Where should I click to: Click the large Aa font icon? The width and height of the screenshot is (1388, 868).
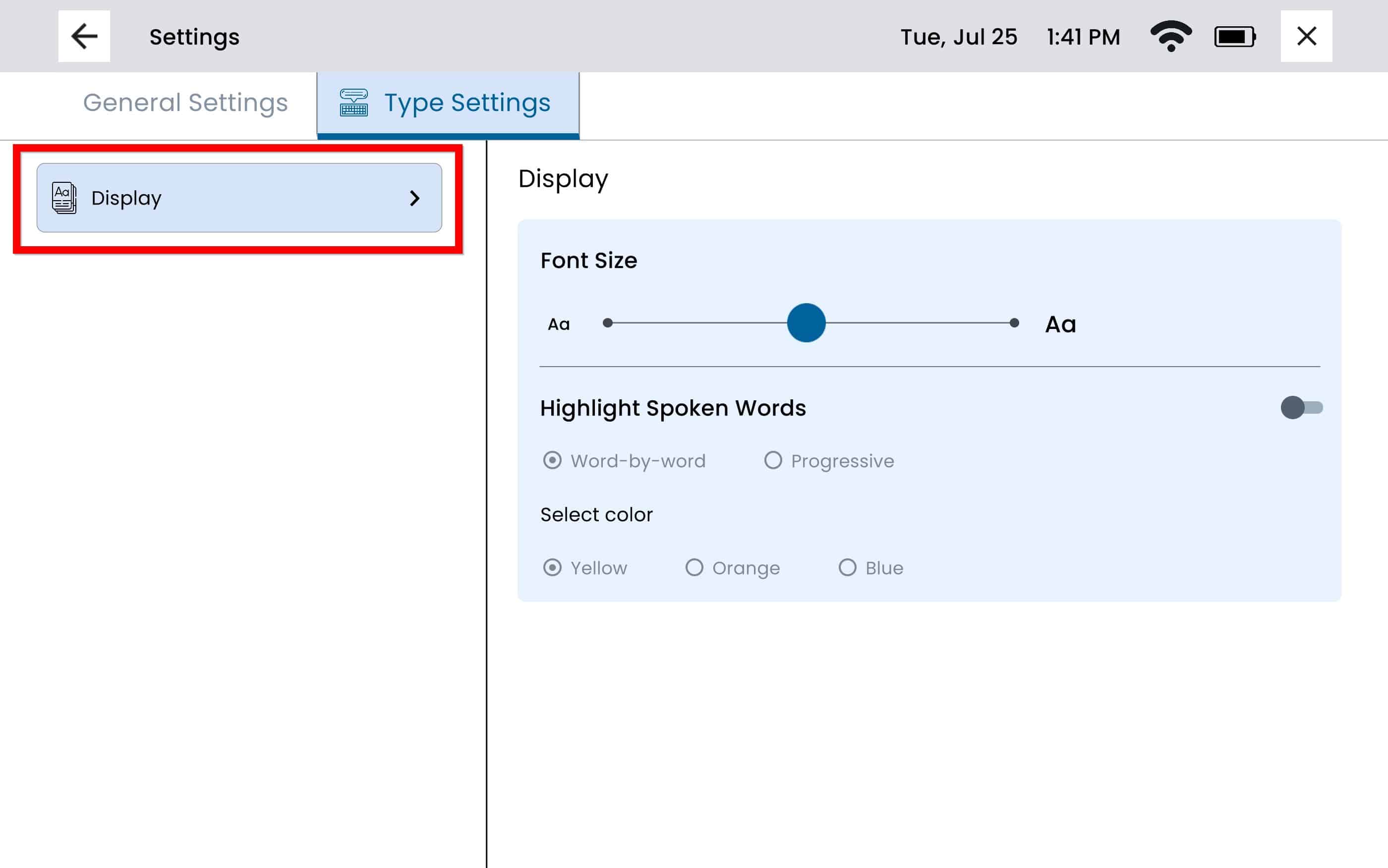(1060, 325)
